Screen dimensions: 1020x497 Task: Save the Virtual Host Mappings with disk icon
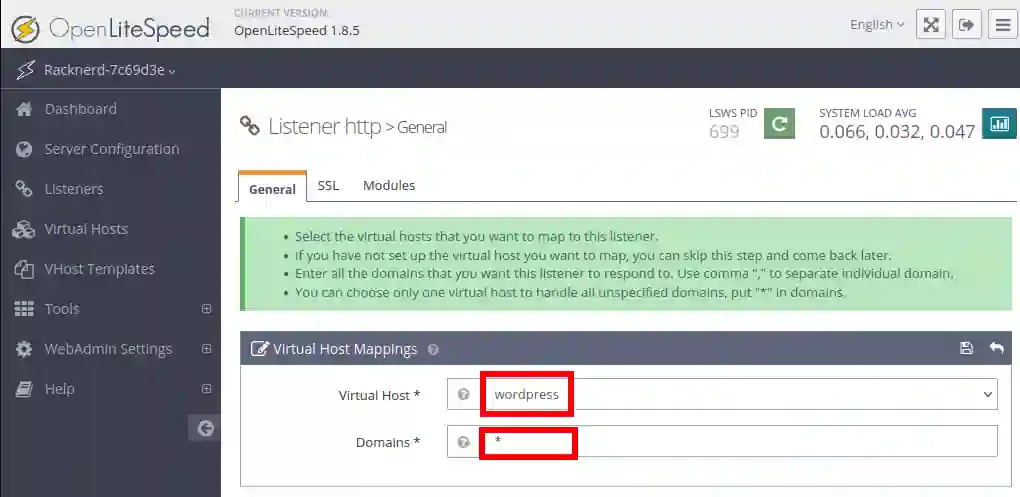(966, 348)
